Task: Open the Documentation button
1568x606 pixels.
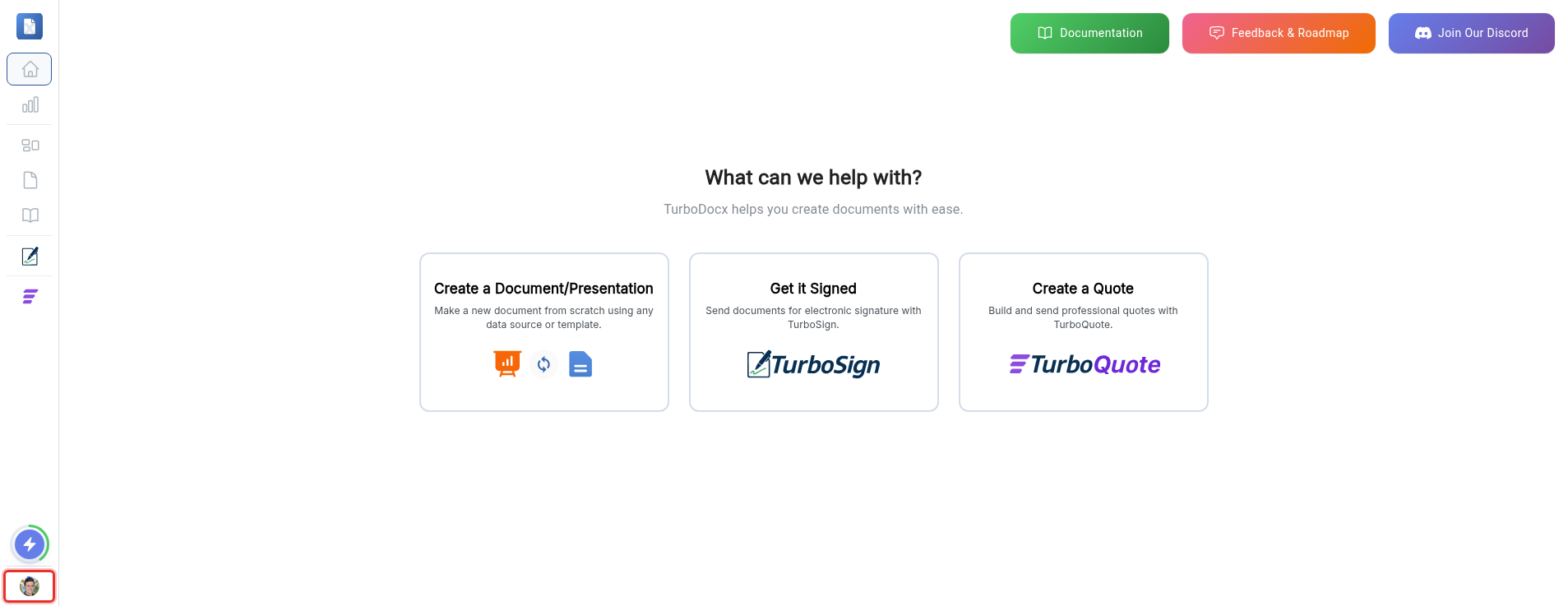Action: (1089, 33)
